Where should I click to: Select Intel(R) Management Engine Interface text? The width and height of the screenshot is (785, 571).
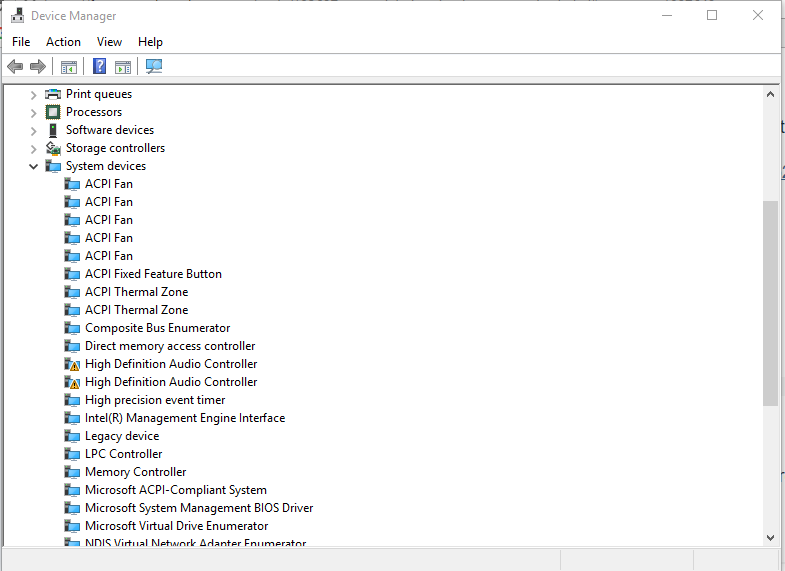[185, 418]
